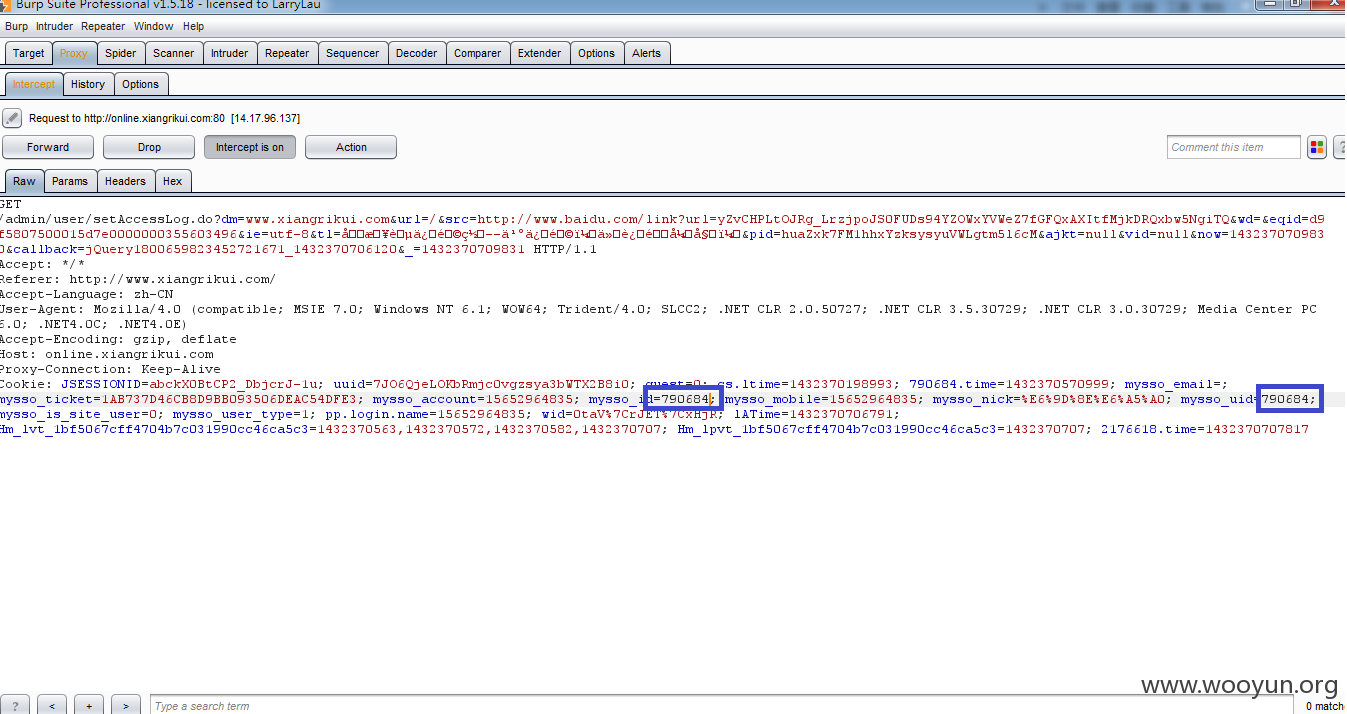Open the Action menu button
Image resolution: width=1347 pixels, height=714 pixels.
tap(351, 147)
